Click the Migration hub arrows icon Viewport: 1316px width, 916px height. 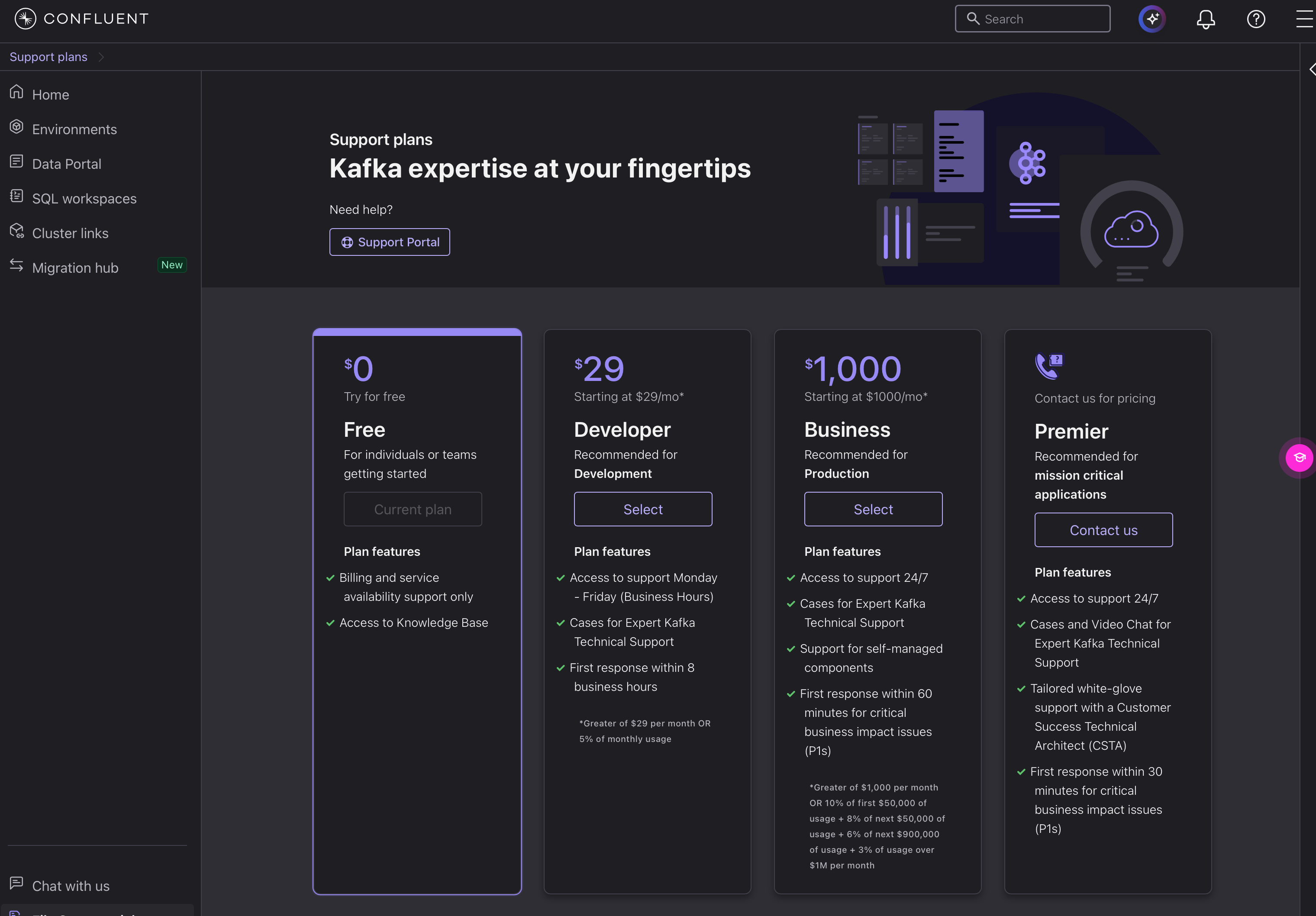(x=16, y=265)
